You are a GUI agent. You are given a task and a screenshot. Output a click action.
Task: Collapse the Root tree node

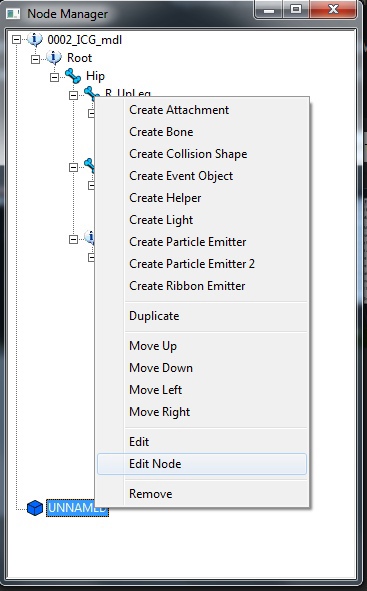coord(35,59)
